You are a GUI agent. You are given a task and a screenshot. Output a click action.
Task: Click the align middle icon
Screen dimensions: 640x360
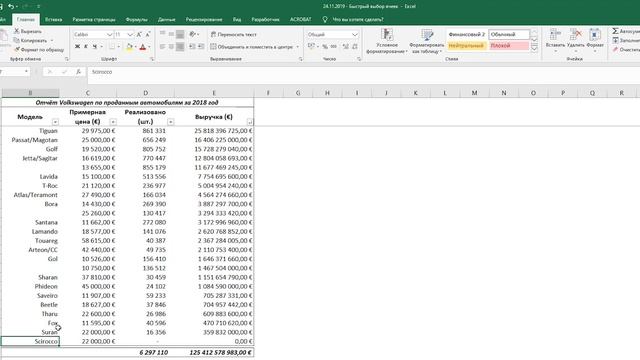click(x=171, y=34)
